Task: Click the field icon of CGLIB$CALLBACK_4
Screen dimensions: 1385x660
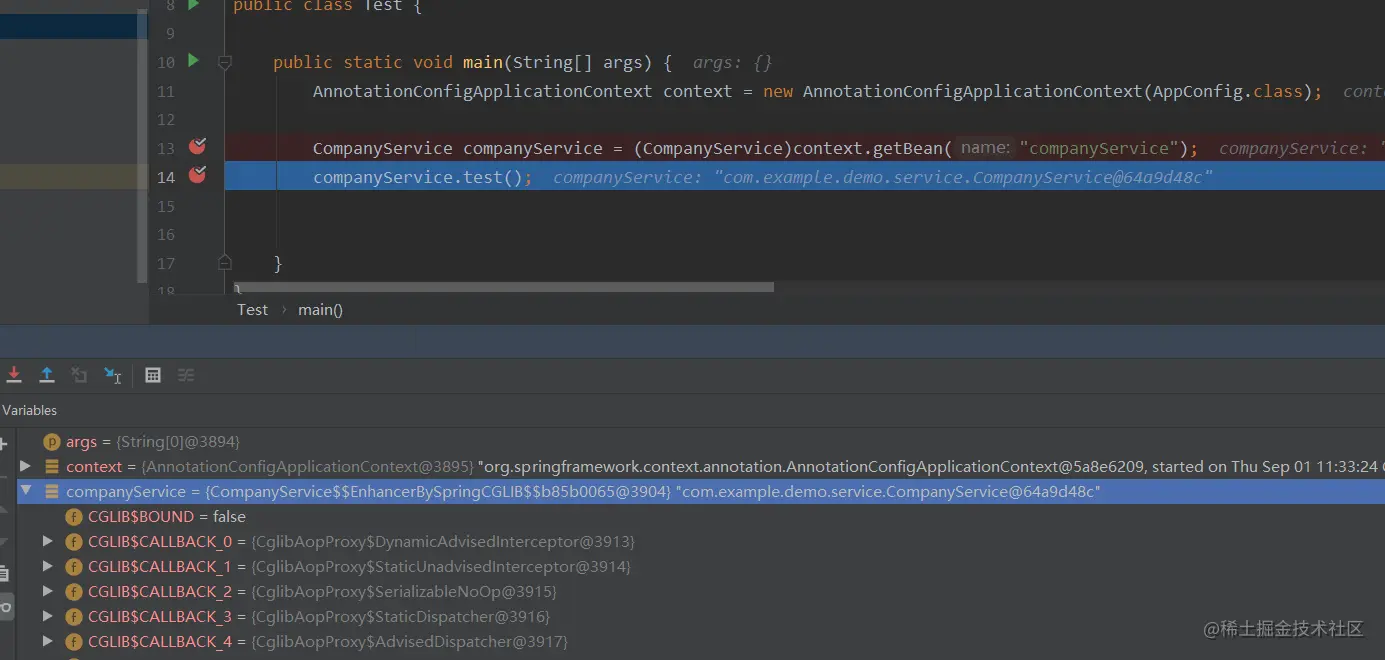Action: pos(74,641)
